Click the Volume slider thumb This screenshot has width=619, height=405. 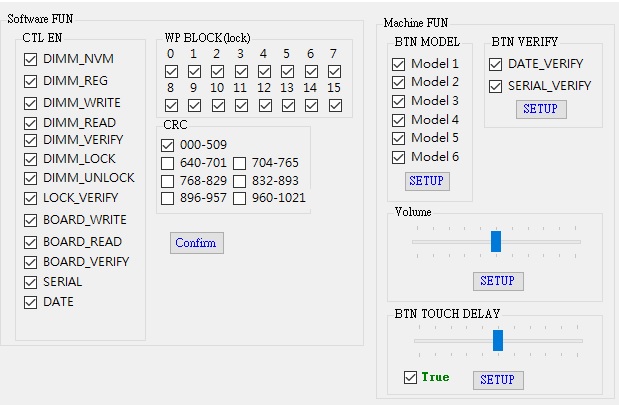tap(496, 241)
